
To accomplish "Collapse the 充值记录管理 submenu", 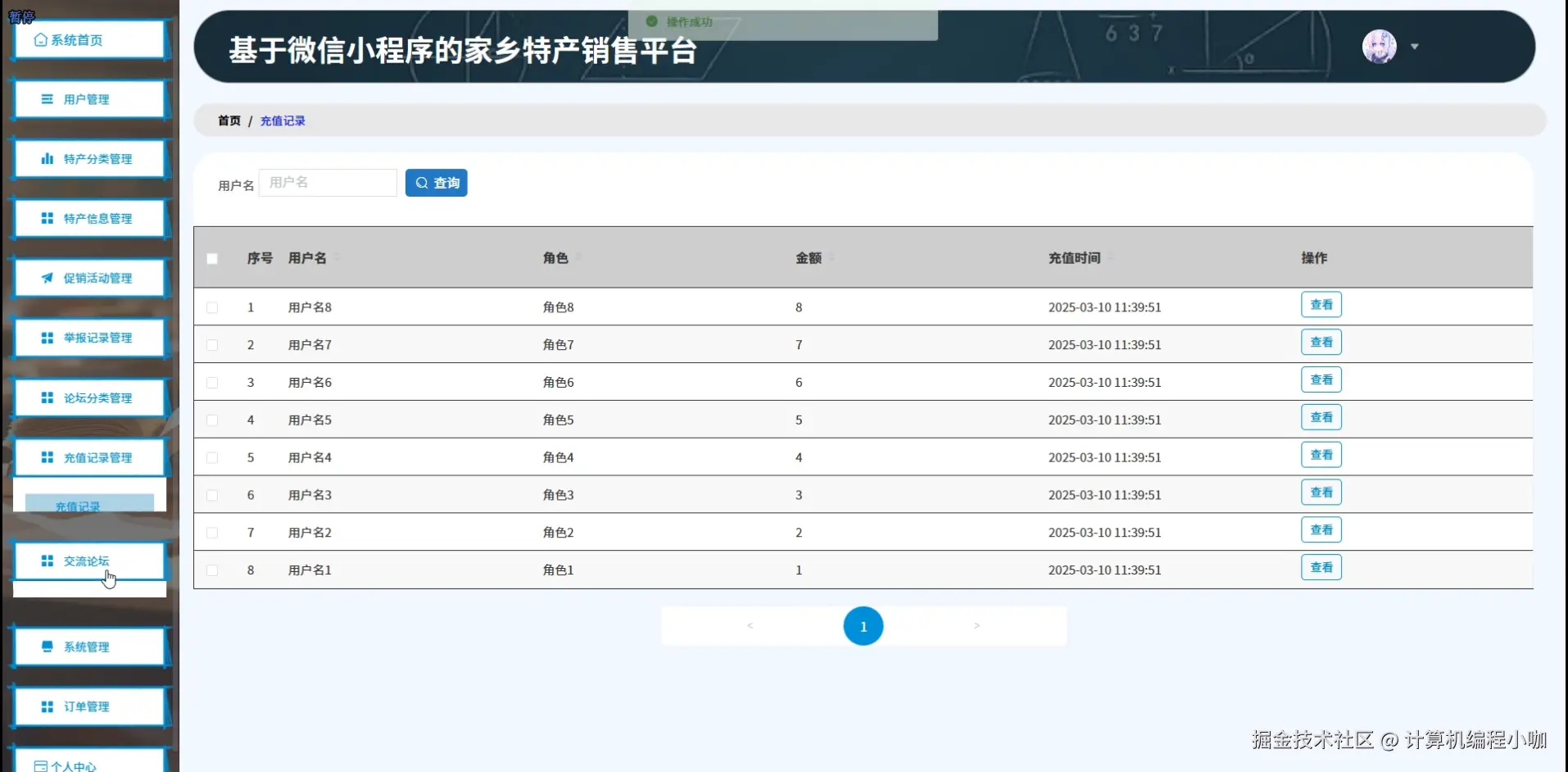I will tap(90, 457).
